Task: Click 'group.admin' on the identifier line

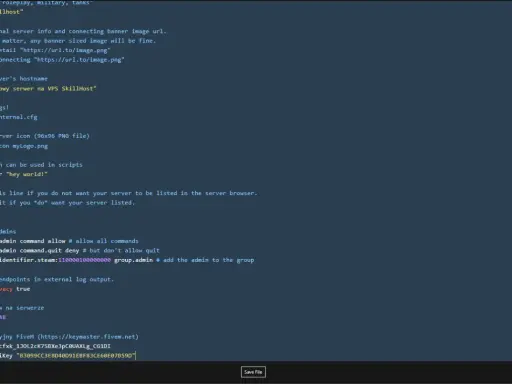Action: pyautogui.click(x=133, y=260)
